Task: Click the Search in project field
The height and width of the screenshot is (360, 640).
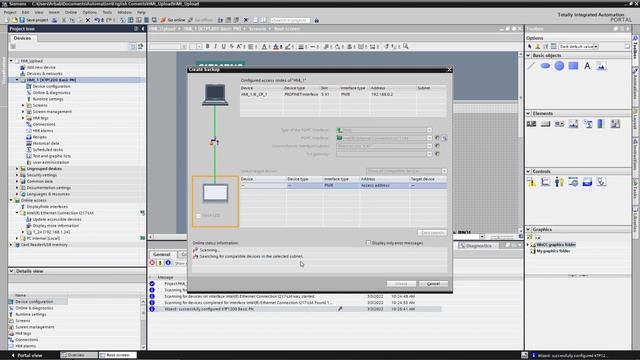Action: [290, 20]
